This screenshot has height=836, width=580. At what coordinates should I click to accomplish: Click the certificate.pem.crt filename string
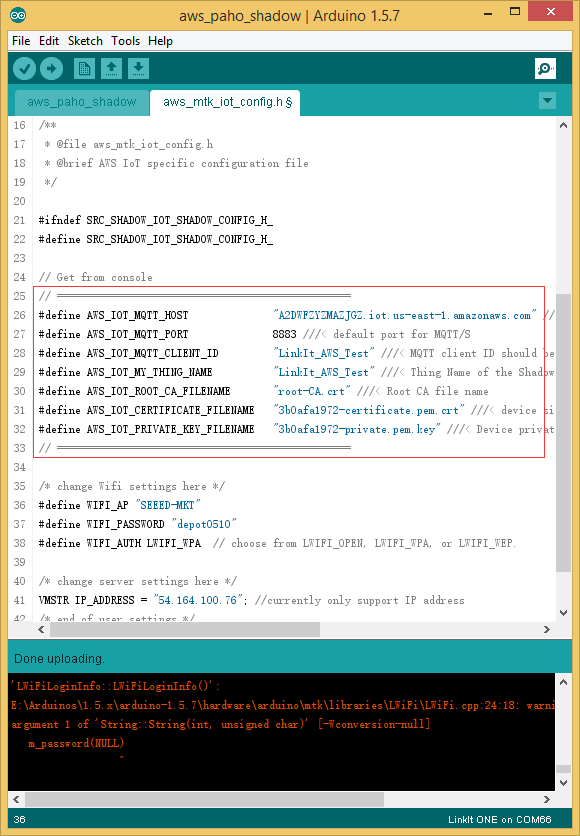tap(369, 410)
